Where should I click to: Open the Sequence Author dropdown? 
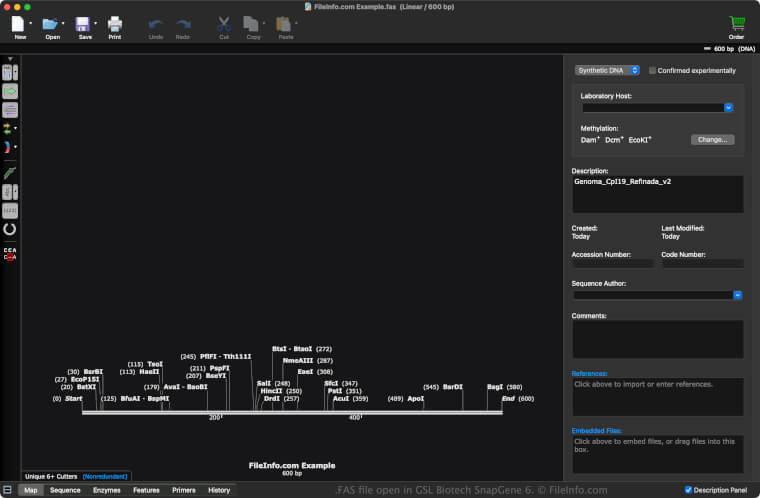click(x=737, y=295)
